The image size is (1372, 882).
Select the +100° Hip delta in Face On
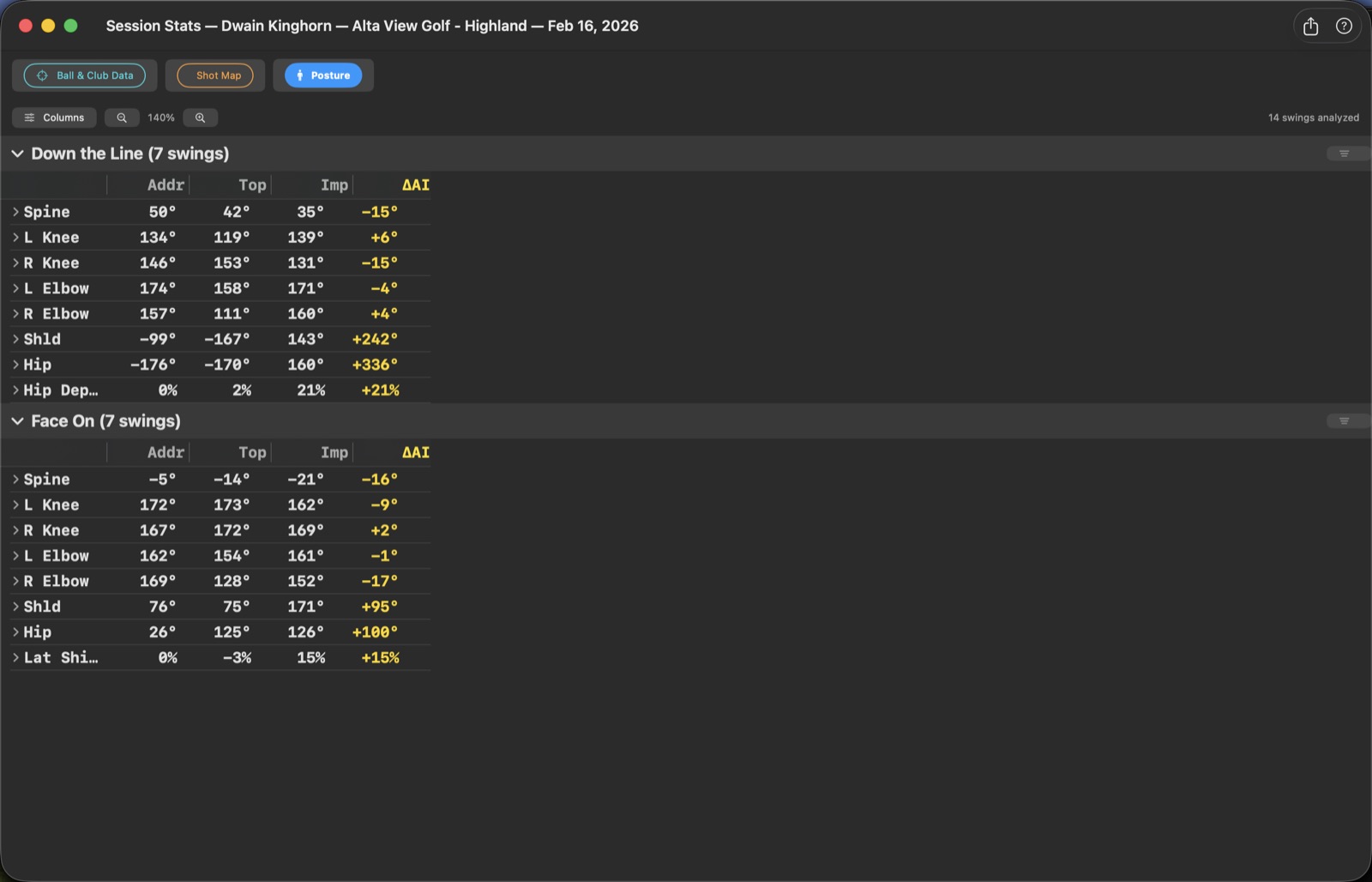coord(375,632)
